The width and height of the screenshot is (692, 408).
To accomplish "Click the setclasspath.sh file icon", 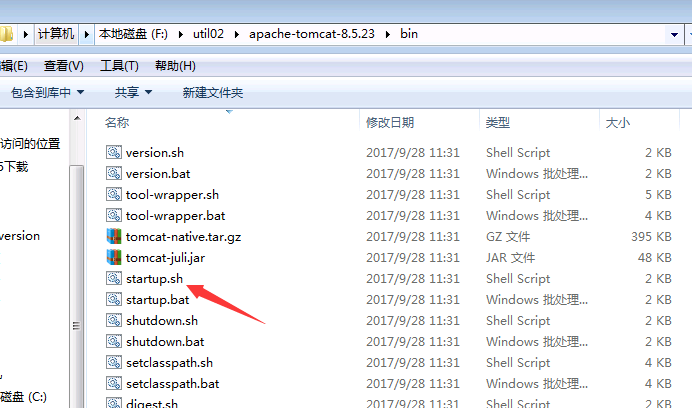I will coord(114,362).
